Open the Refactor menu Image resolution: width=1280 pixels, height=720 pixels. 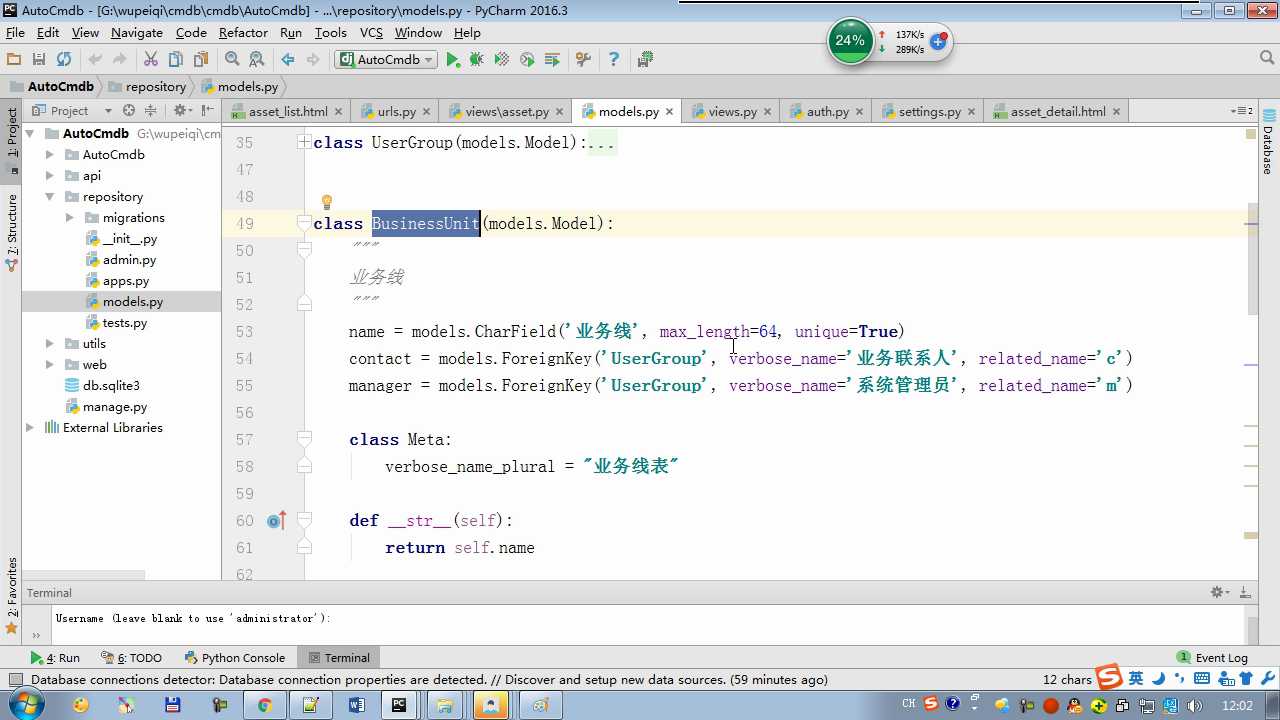pos(243,32)
